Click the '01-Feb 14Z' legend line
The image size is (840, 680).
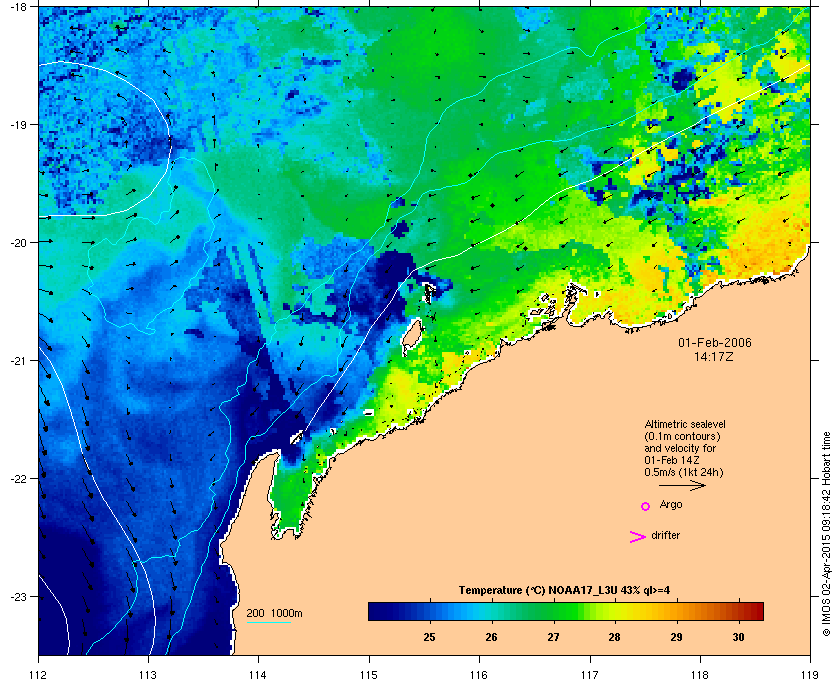[672, 460]
